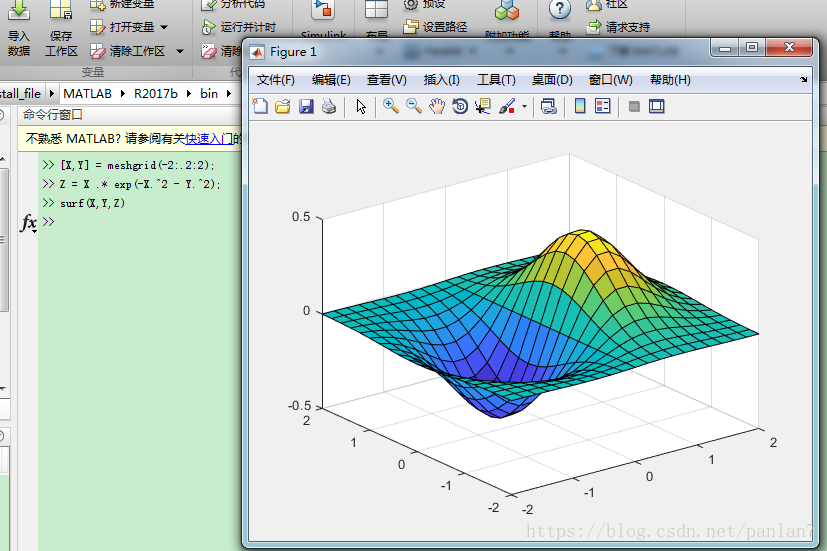Open the 工具(T) menu in Figure 1
The image size is (827, 551).
coord(496,80)
